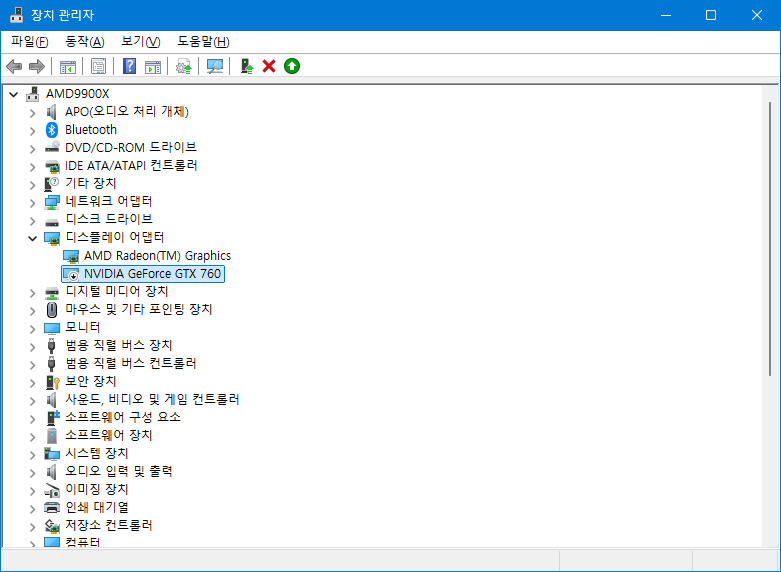Screen dimensions: 781x572
Task: Minimize the 장치 관리자 window
Action: [666, 15]
